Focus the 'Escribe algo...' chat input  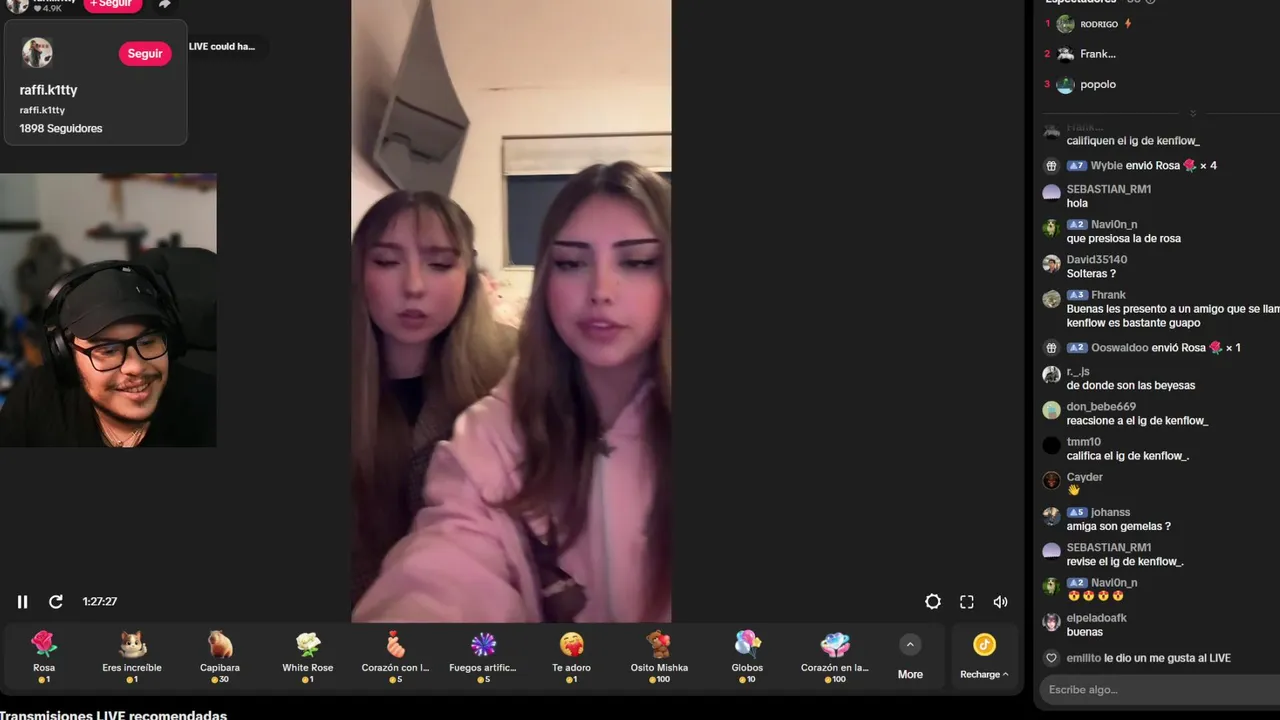tap(1158, 689)
